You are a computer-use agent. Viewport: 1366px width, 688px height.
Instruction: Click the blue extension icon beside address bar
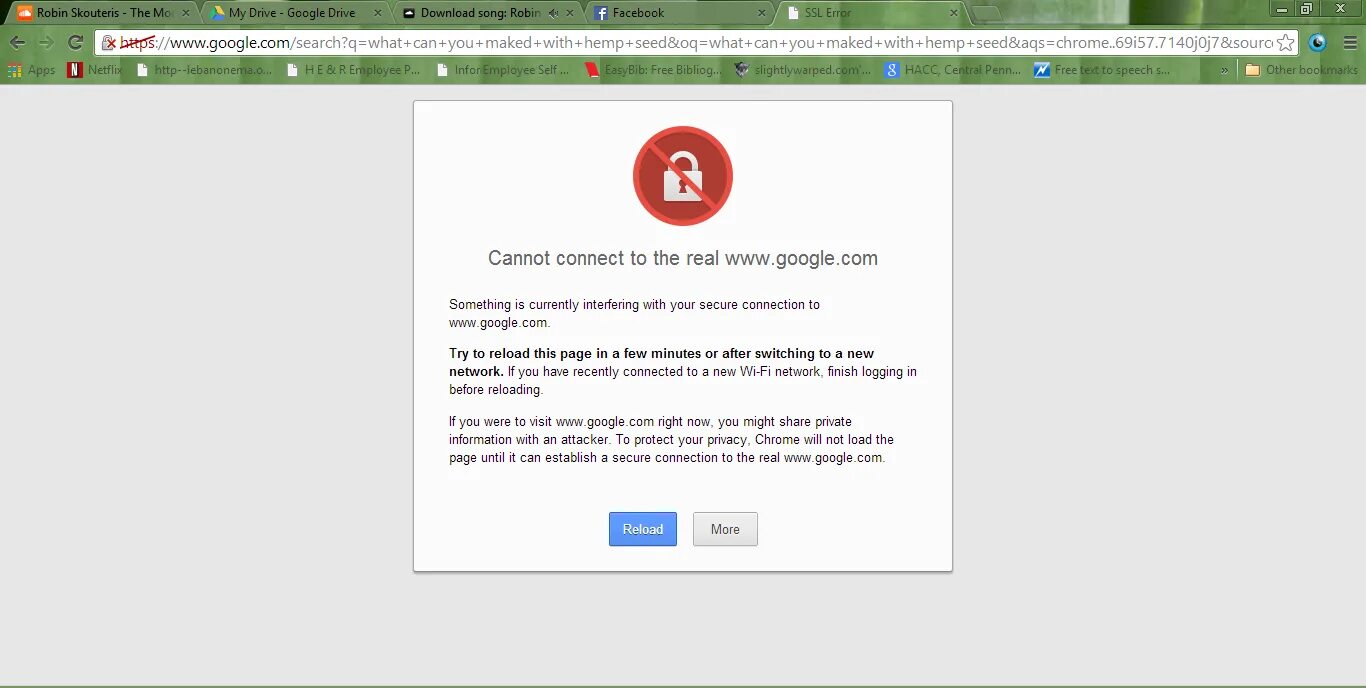click(x=1318, y=43)
